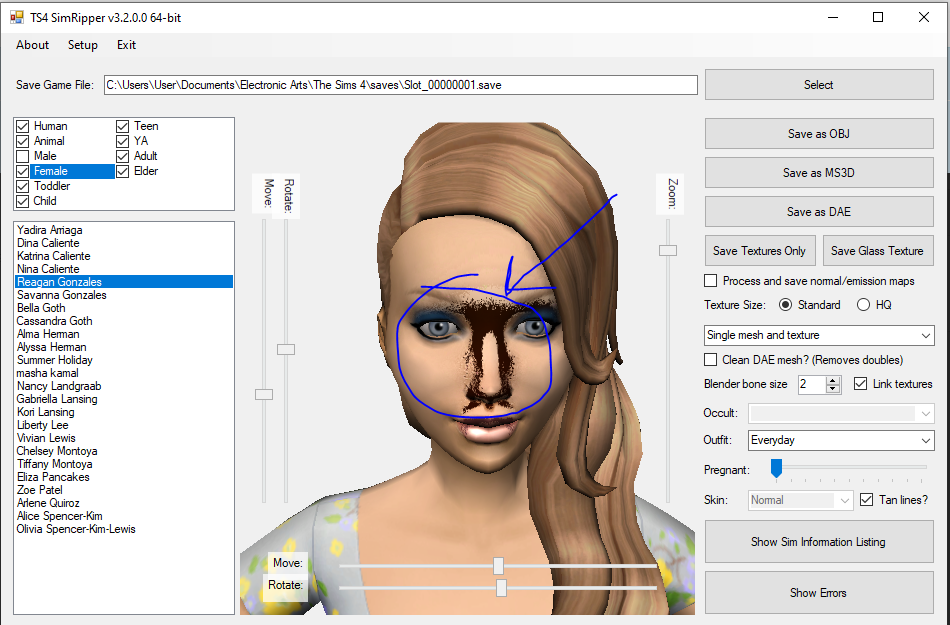950x625 pixels.
Task: Open the Outfit dropdown showing Everyday
Action: 927,440
